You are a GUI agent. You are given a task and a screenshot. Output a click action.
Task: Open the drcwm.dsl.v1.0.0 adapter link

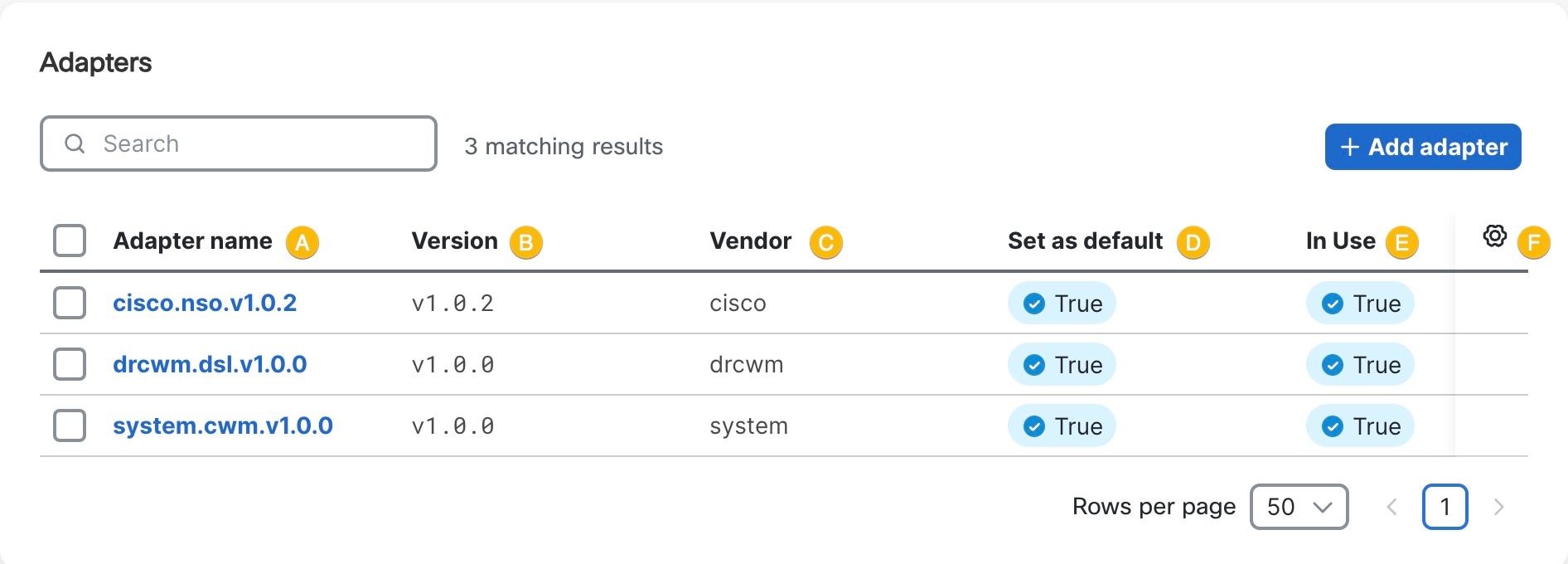[210, 364]
